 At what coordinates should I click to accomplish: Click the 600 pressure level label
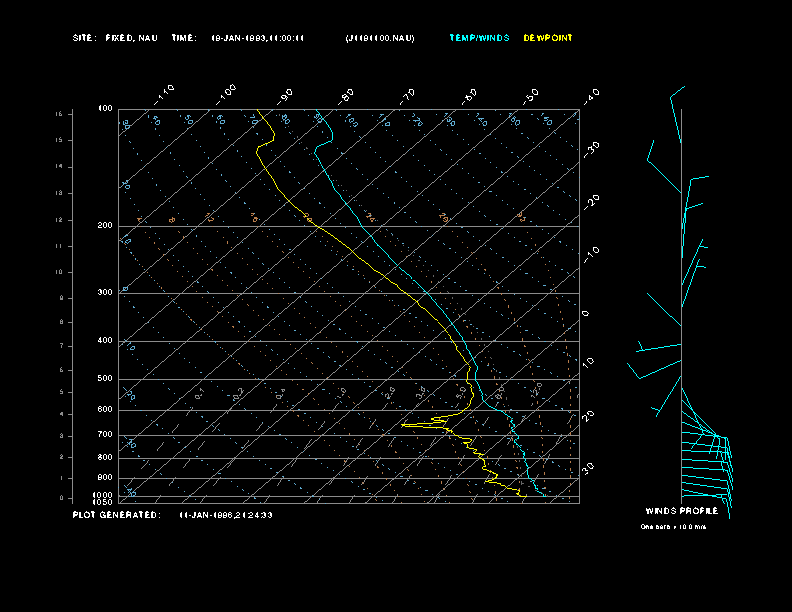click(x=105, y=410)
